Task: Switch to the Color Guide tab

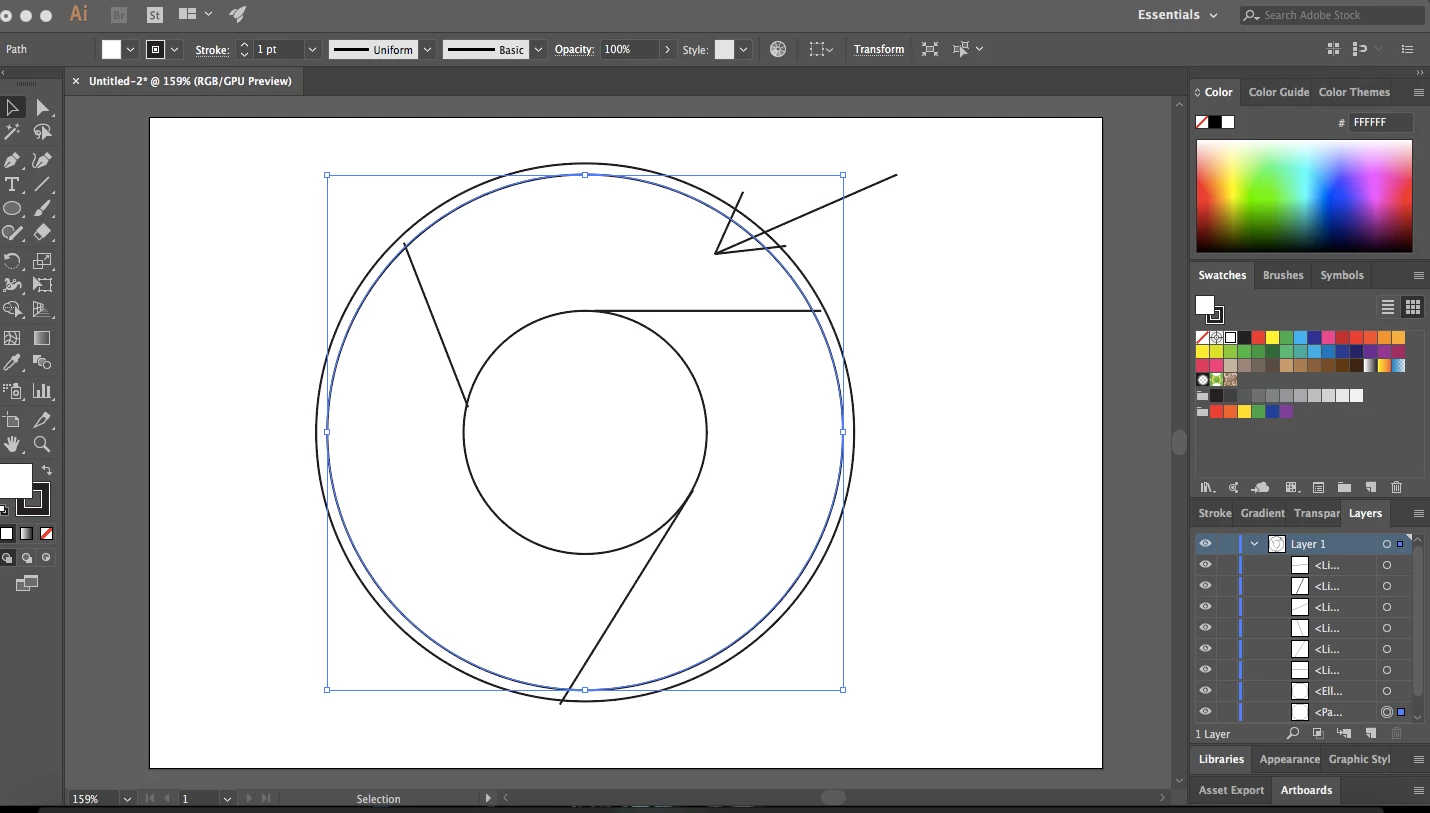Action: [1278, 92]
